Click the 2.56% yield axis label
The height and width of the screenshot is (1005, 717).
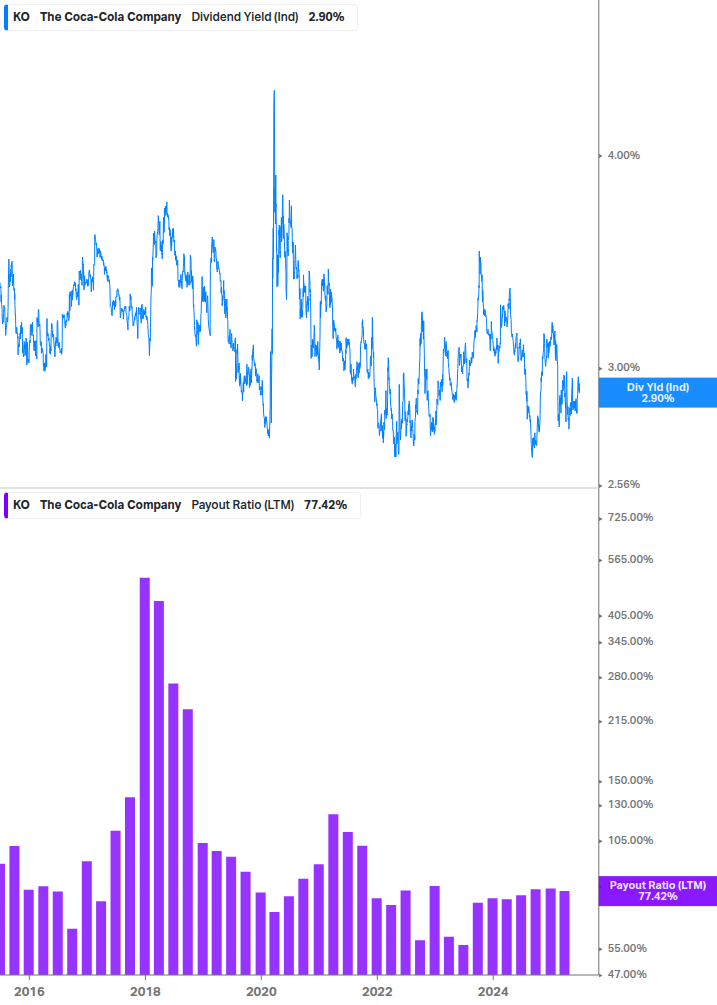623,485
